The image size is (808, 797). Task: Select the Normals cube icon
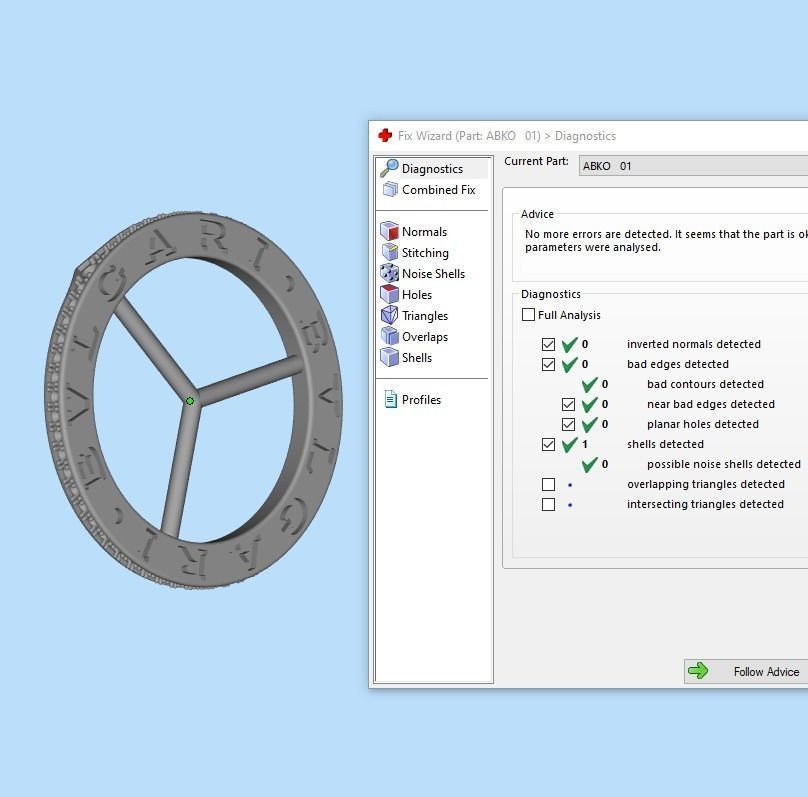click(x=389, y=231)
